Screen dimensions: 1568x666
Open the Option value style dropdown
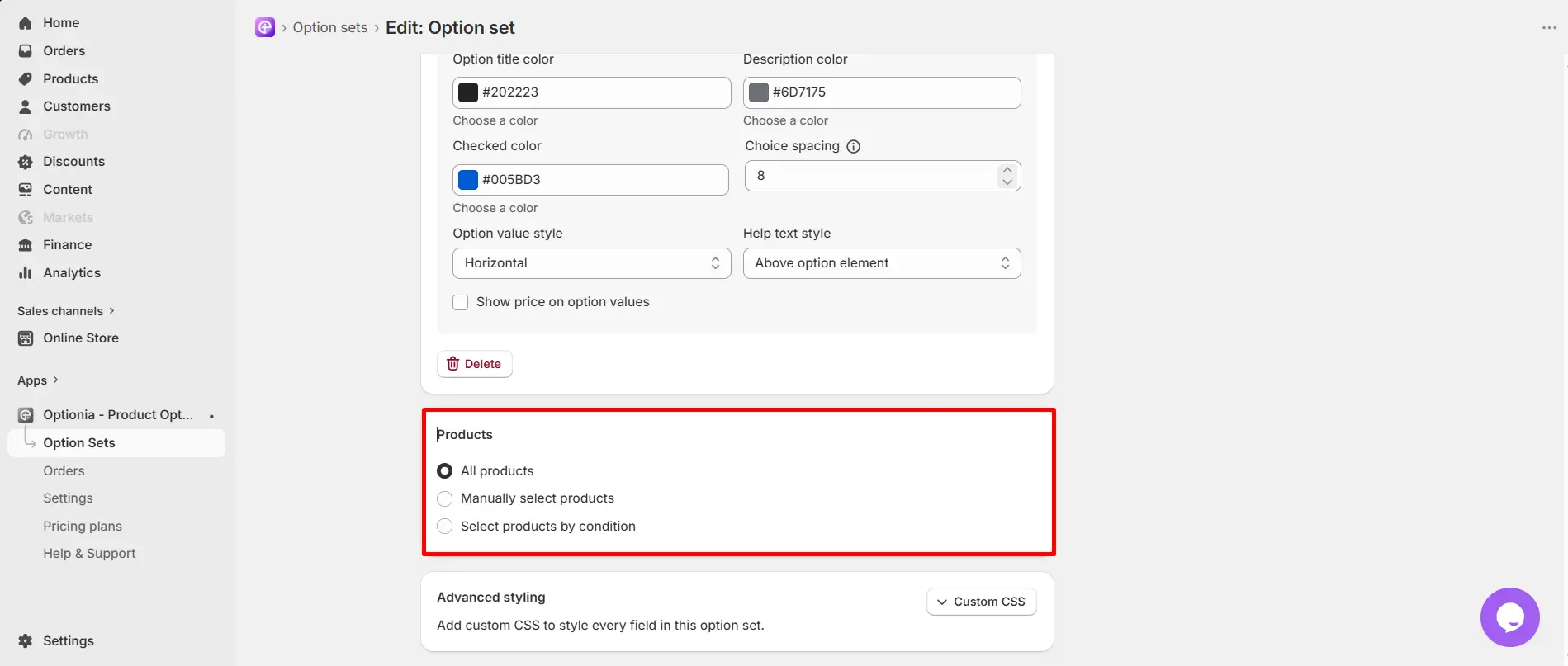pos(591,263)
